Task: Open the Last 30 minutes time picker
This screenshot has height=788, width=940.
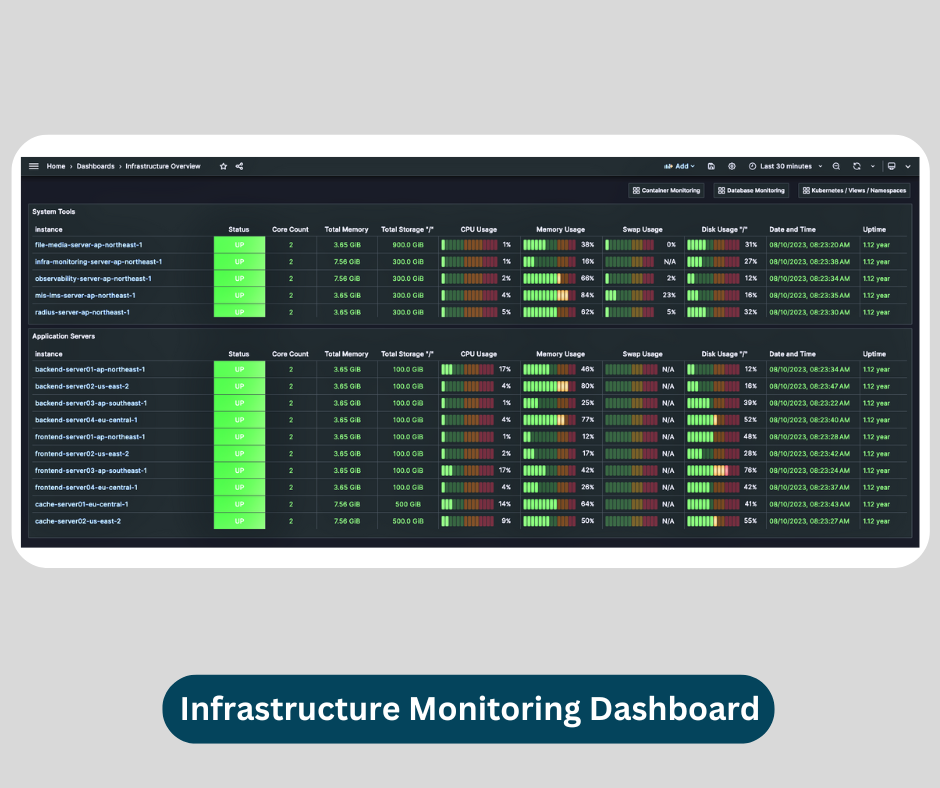Action: (787, 166)
